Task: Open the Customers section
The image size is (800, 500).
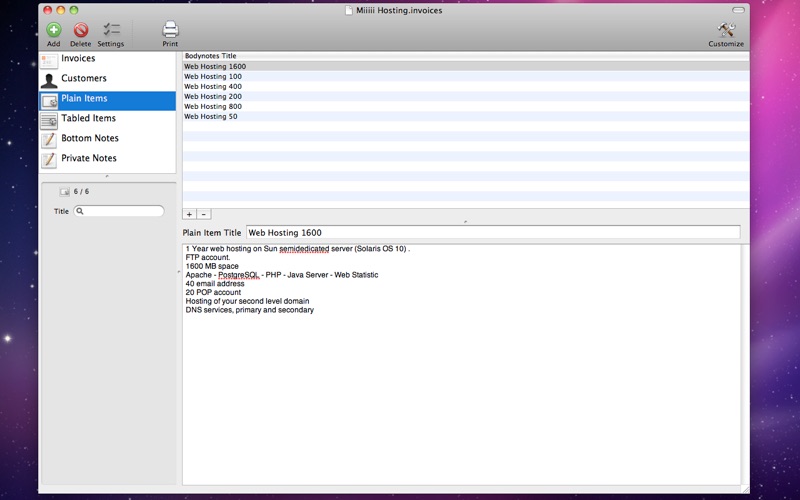Action: (x=83, y=79)
